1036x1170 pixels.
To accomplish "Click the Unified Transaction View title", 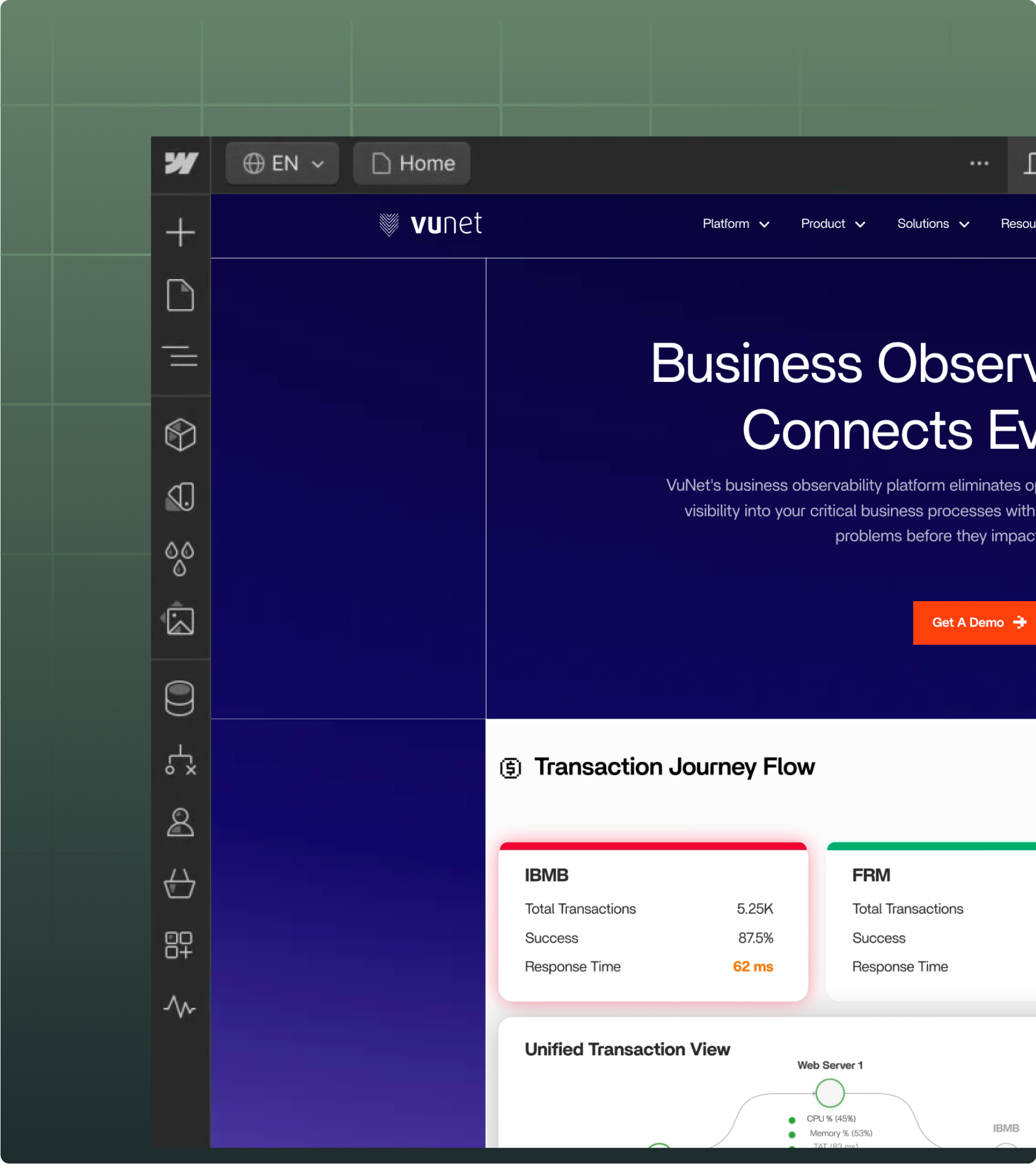I will click(x=627, y=1049).
